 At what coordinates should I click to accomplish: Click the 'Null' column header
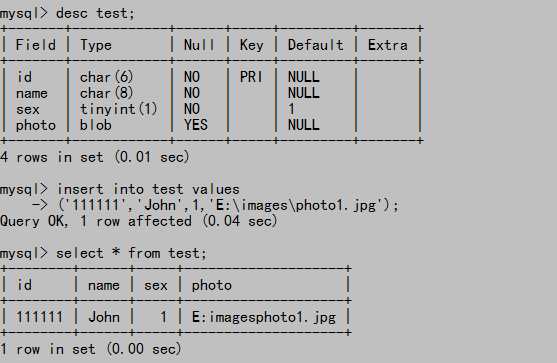tap(199, 45)
